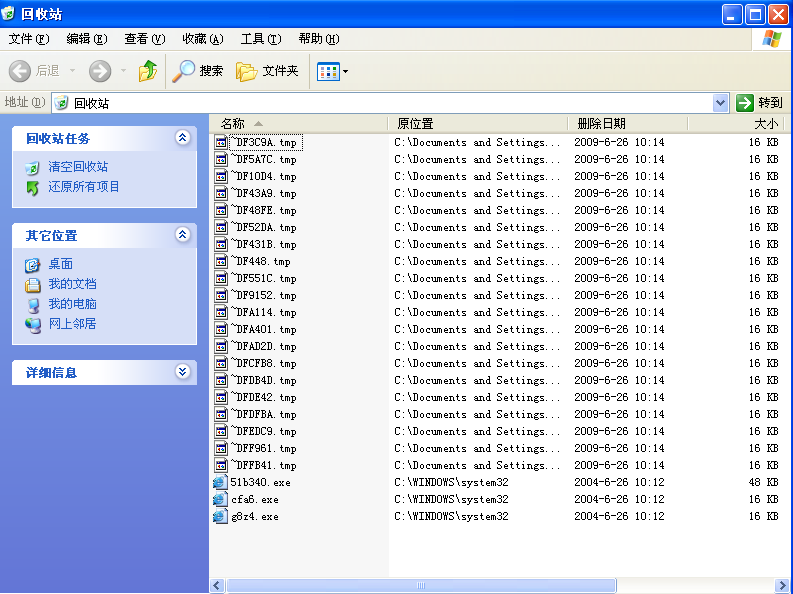Select file icon of ~DF52DA.tmp

pos(221,227)
